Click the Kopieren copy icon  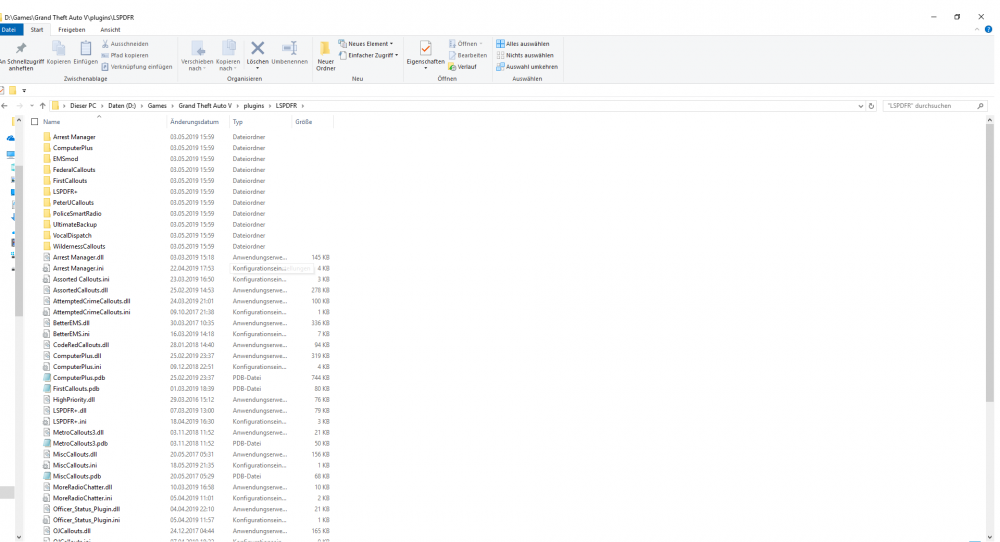pyautogui.click(x=58, y=48)
